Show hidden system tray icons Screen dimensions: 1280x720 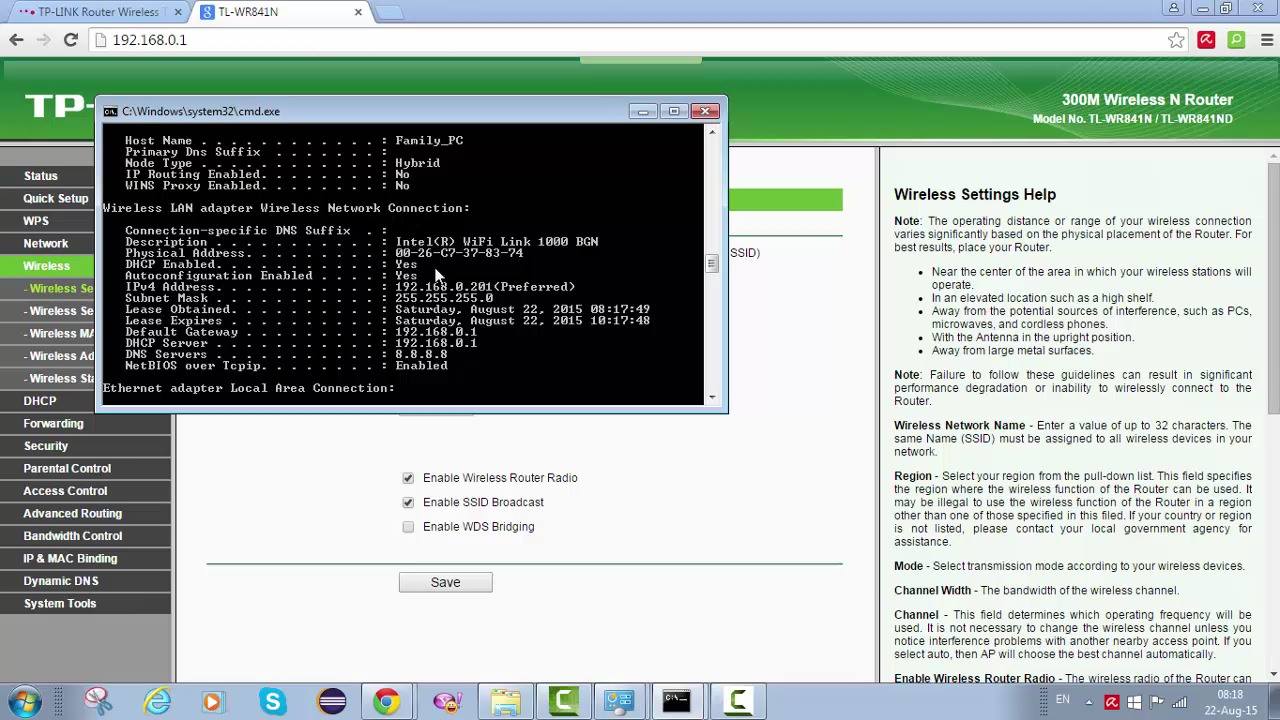[x=1089, y=702]
